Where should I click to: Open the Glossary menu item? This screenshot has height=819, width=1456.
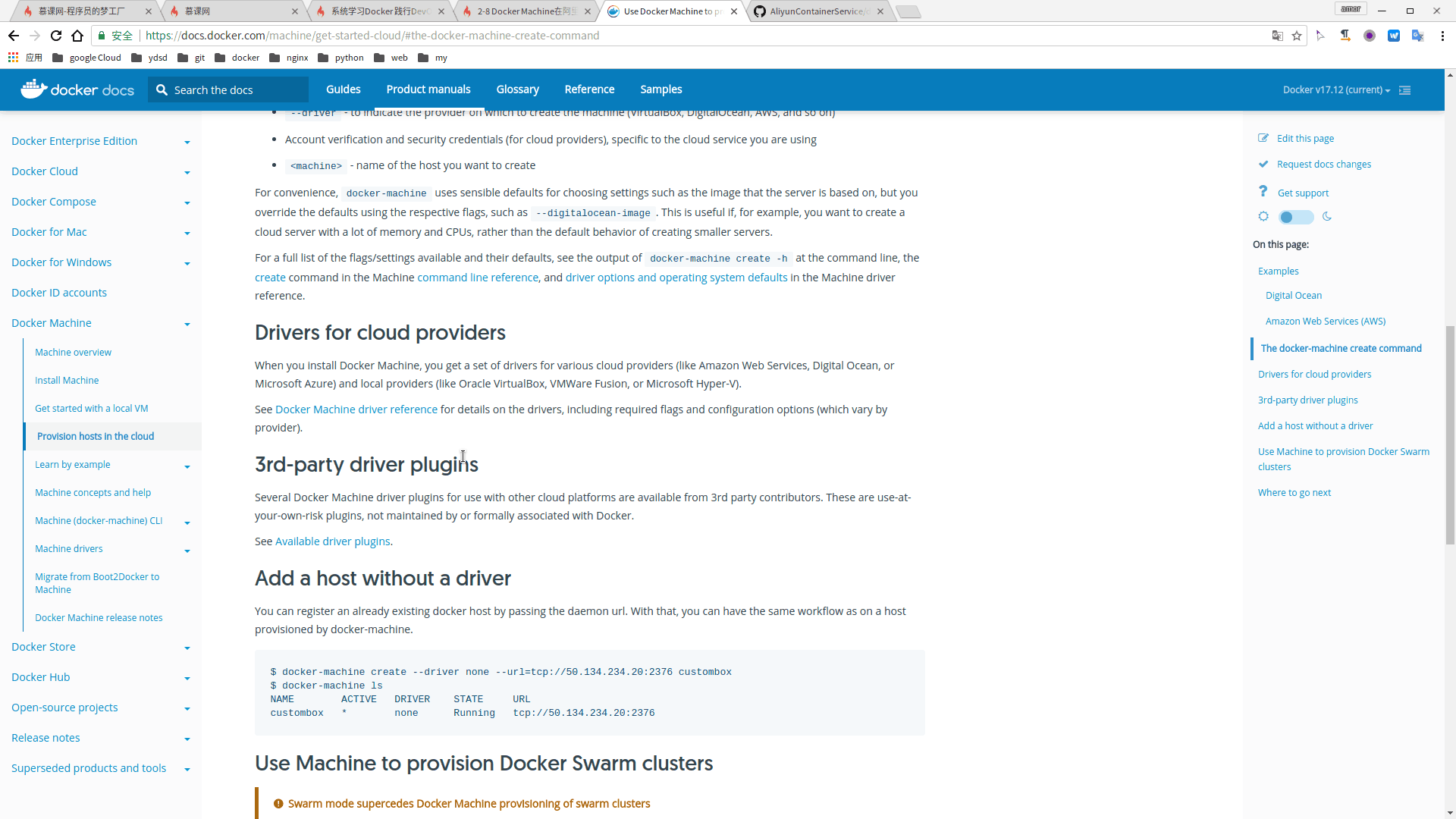click(518, 89)
